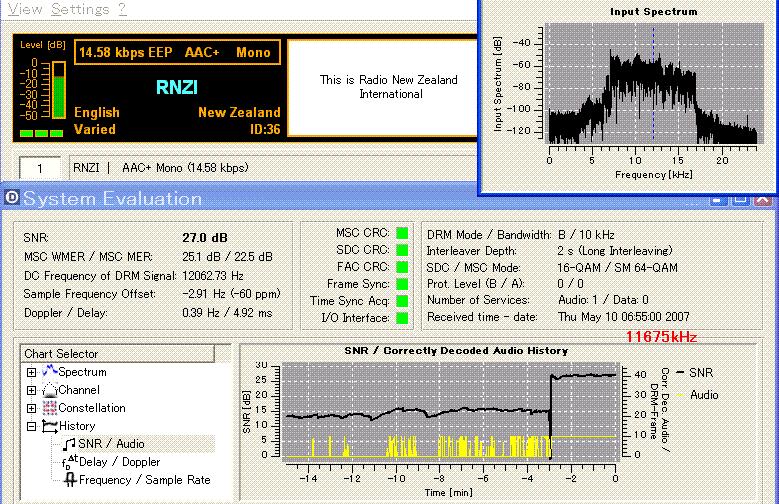Select service button 1
Image resolution: width=779 pixels, height=504 pixels.
click(x=40, y=168)
